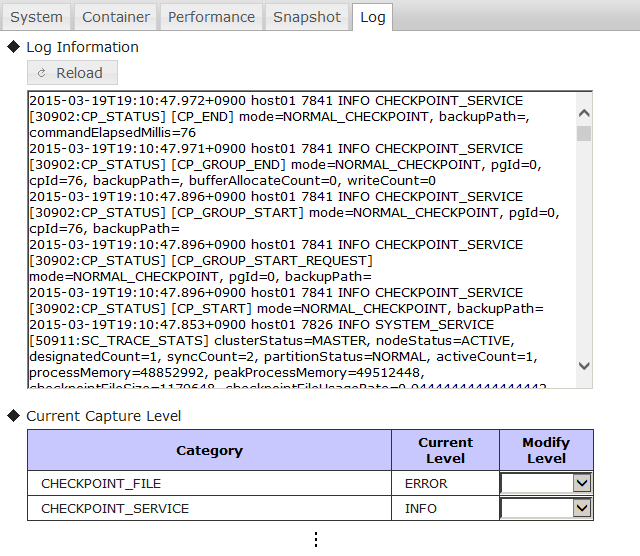Expand the CHECKPOINT_SERVICE Modify Level dropdown
The height and width of the screenshot is (556, 640).
(x=582, y=508)
